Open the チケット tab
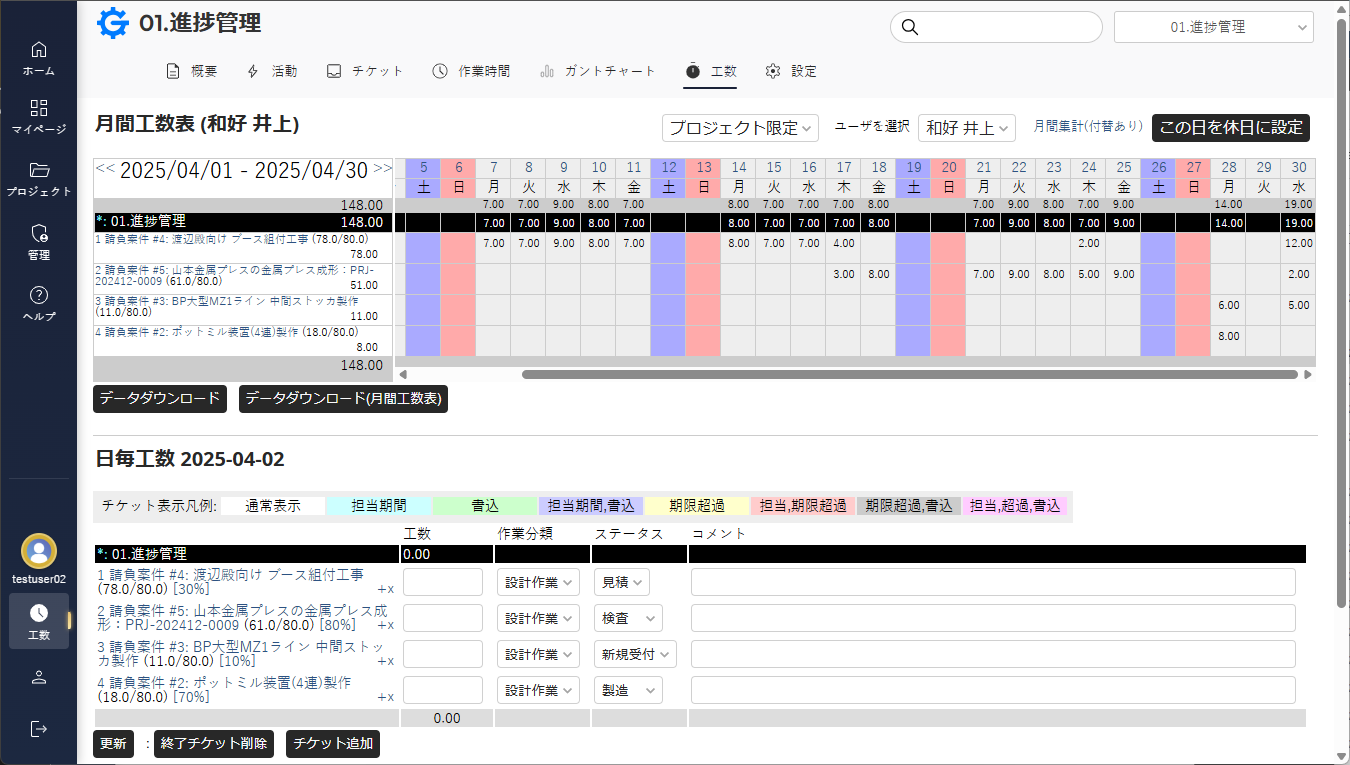The width and height of the screenshot is (1350, 765). click(365, 71)
